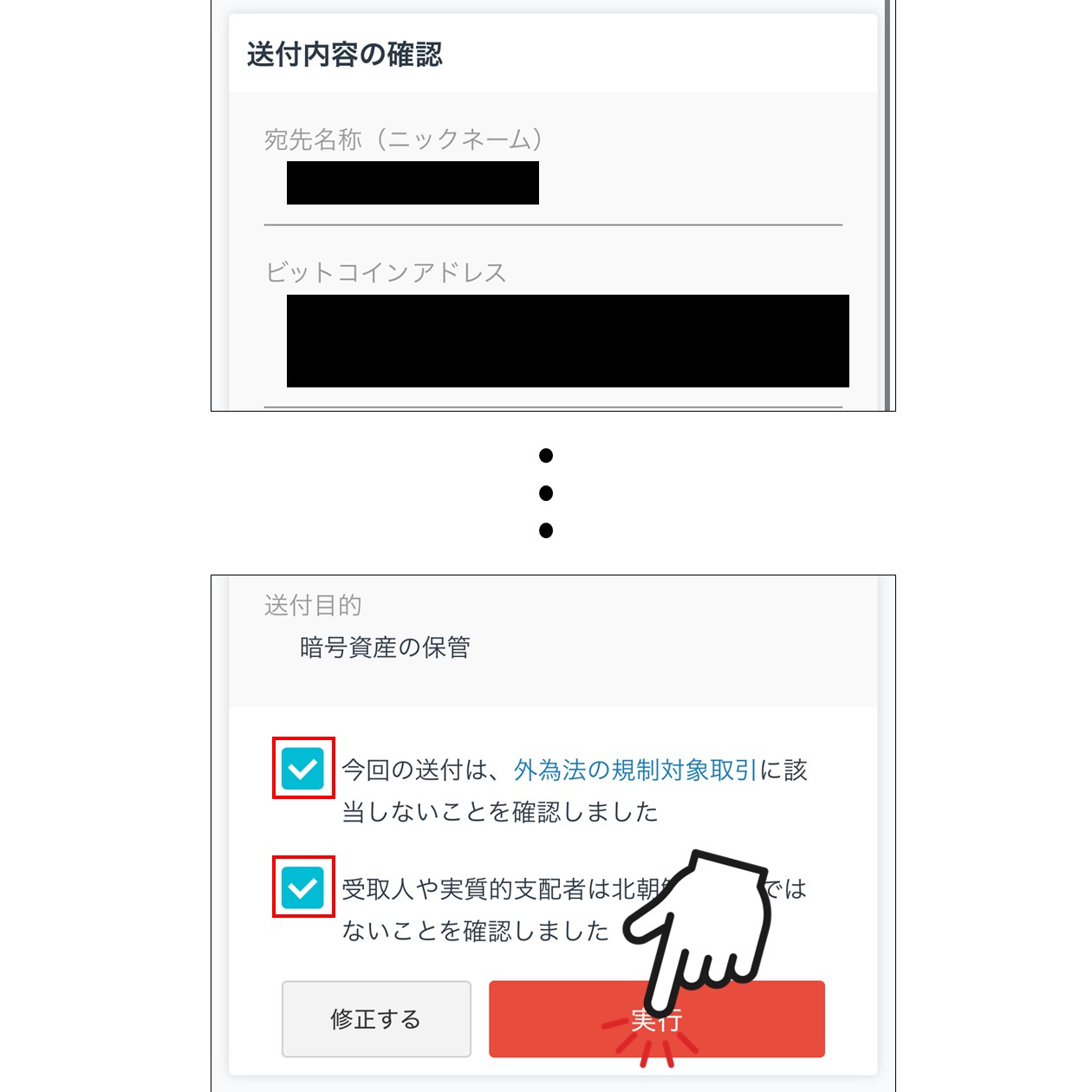Click the 修正する button
Screen dimensions: 1092x1092
tap(376, 1019)
